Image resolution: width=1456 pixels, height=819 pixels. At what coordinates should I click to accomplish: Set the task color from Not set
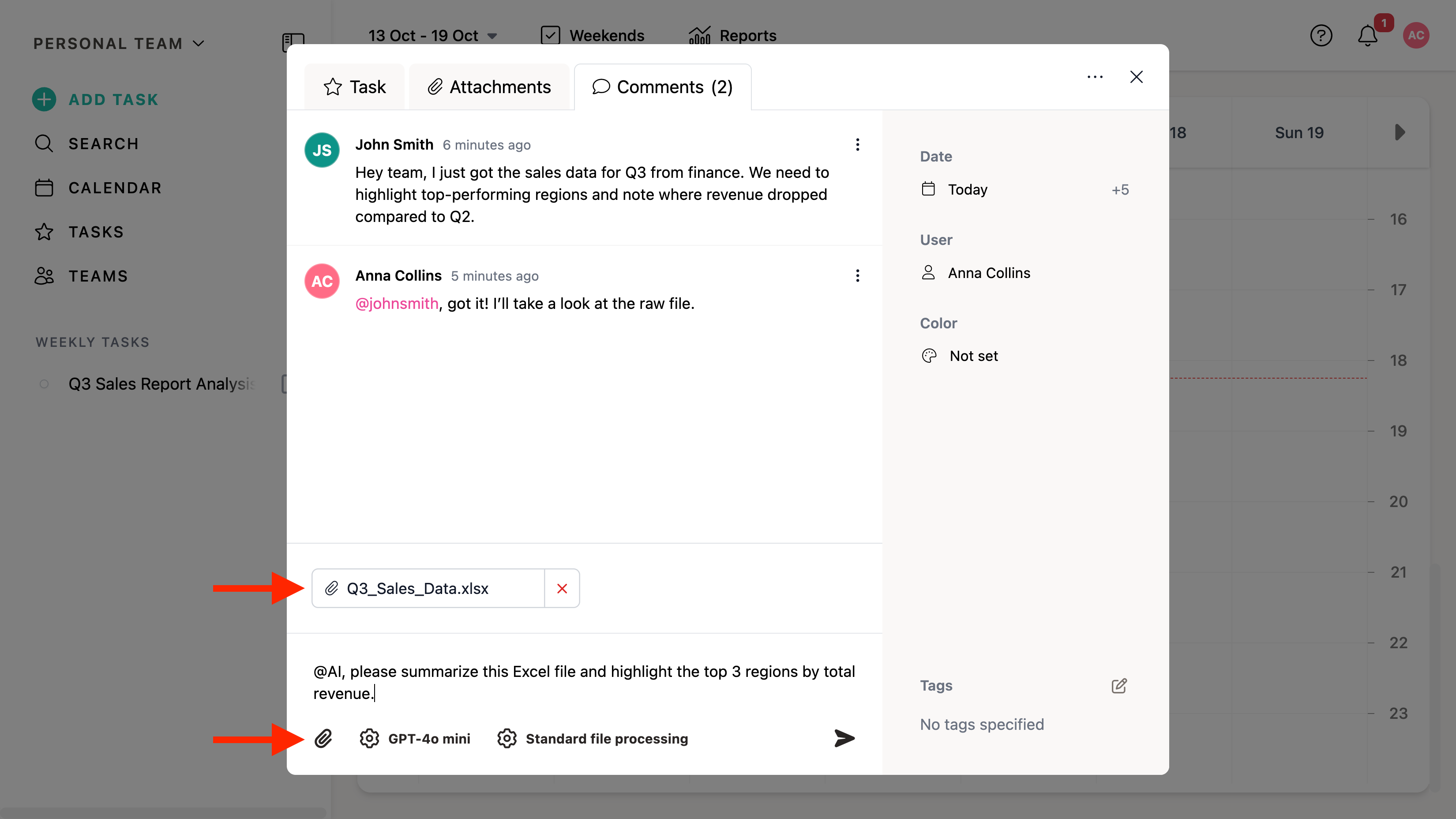973,356
